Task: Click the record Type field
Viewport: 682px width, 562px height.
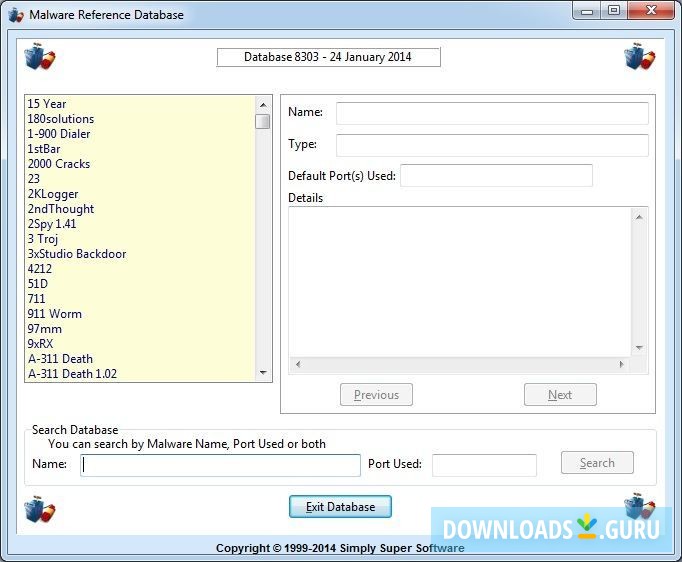Action: [492, 145]
